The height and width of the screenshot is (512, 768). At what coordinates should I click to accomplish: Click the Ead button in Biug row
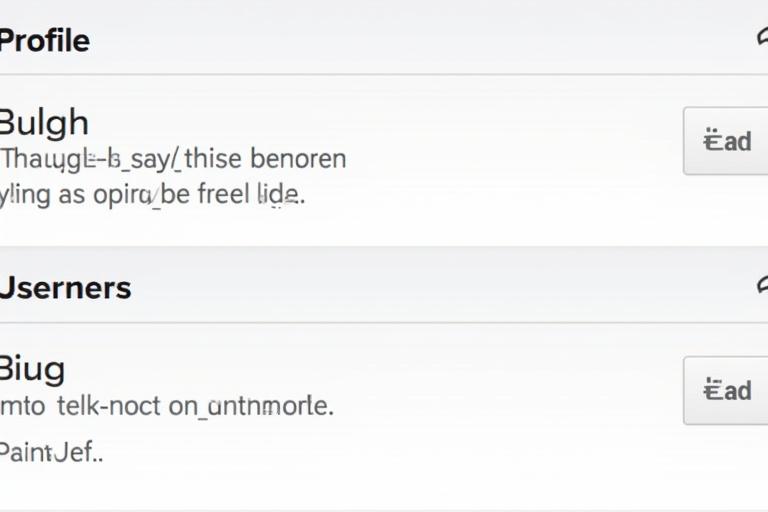[726, 390]
